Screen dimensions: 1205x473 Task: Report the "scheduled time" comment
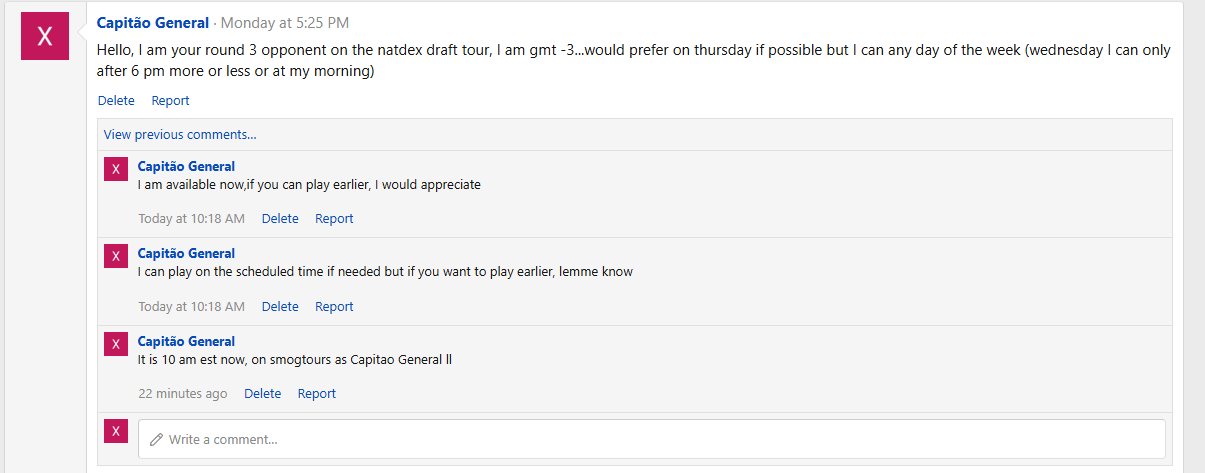pyautogui.click(x=334, y=306)
